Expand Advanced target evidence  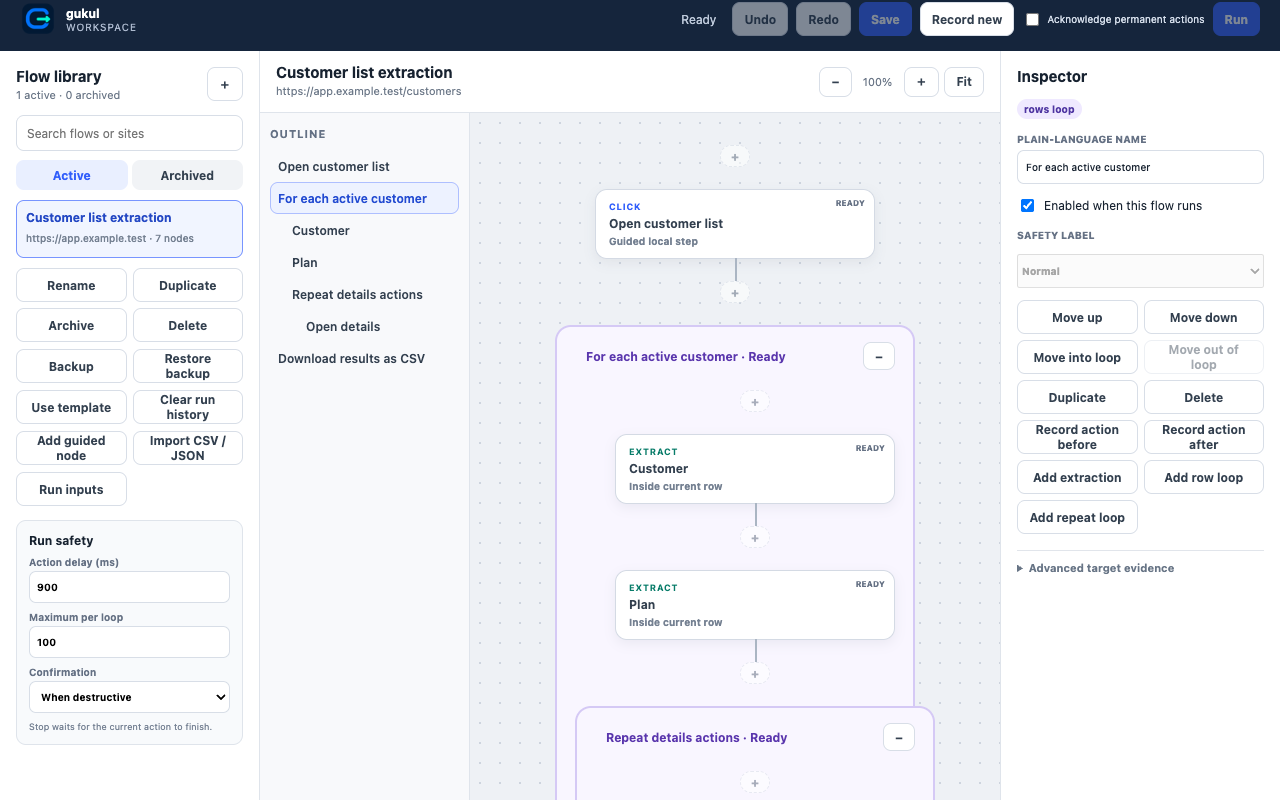click(1096, 568)
